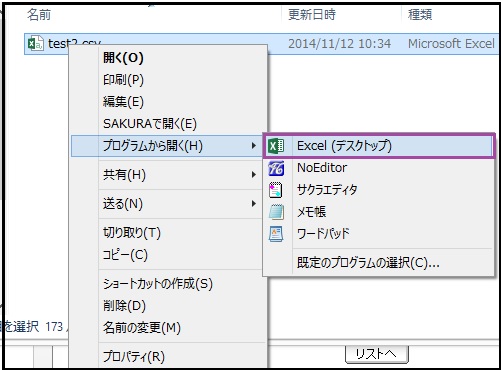This screenshot has height=370, width=501.
Task: Select 印刷(P) in the context menu
Action: [x=167, y=80]
